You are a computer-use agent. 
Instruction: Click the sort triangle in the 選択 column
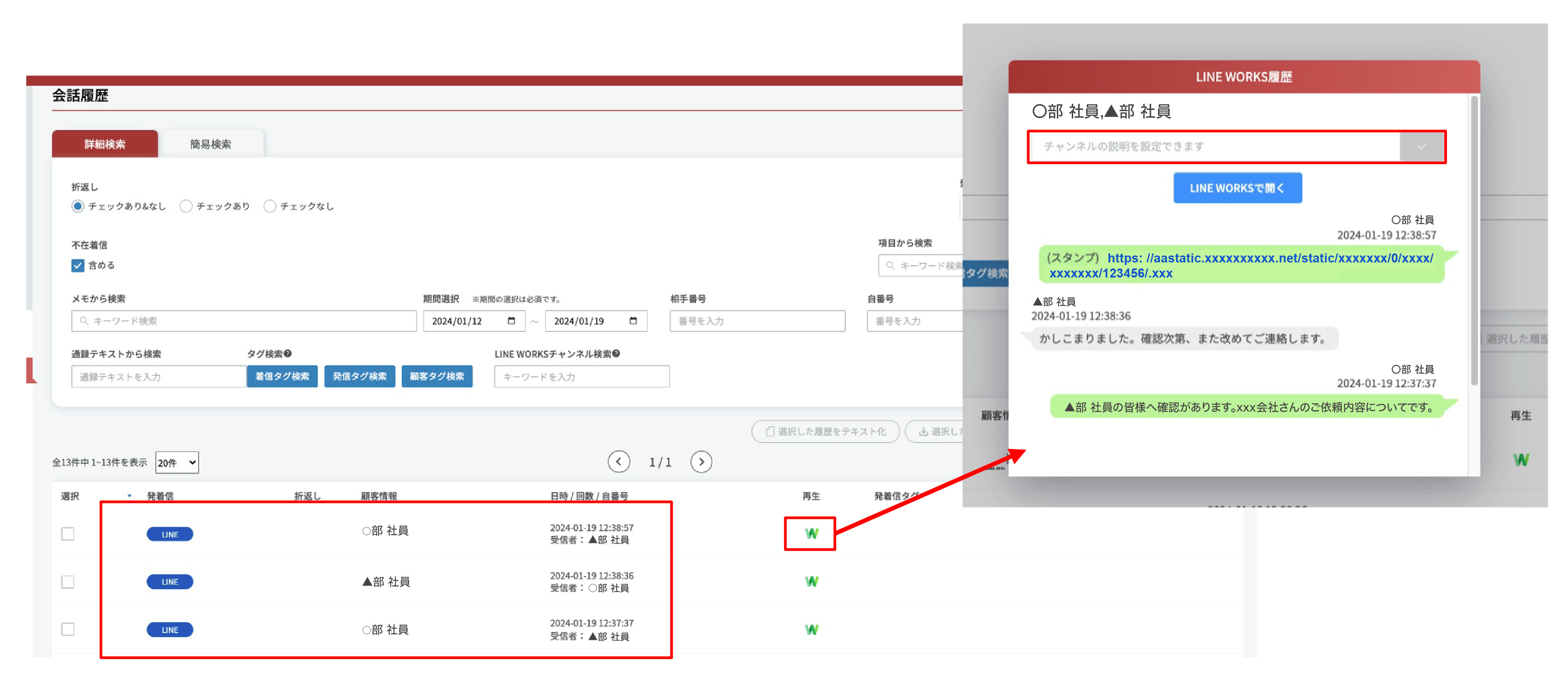(x=129, y=496)
